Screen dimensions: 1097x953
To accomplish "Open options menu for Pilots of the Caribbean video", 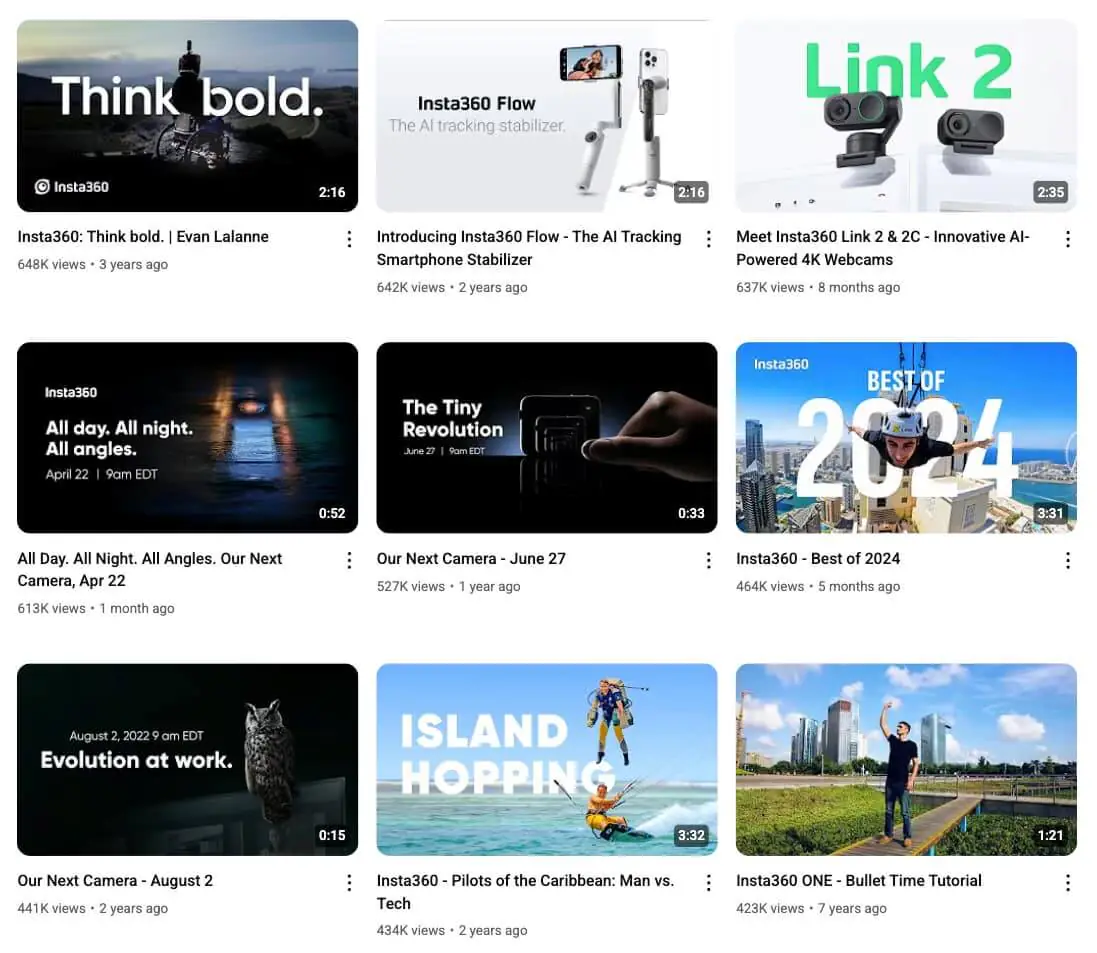I will pos(709,883).
